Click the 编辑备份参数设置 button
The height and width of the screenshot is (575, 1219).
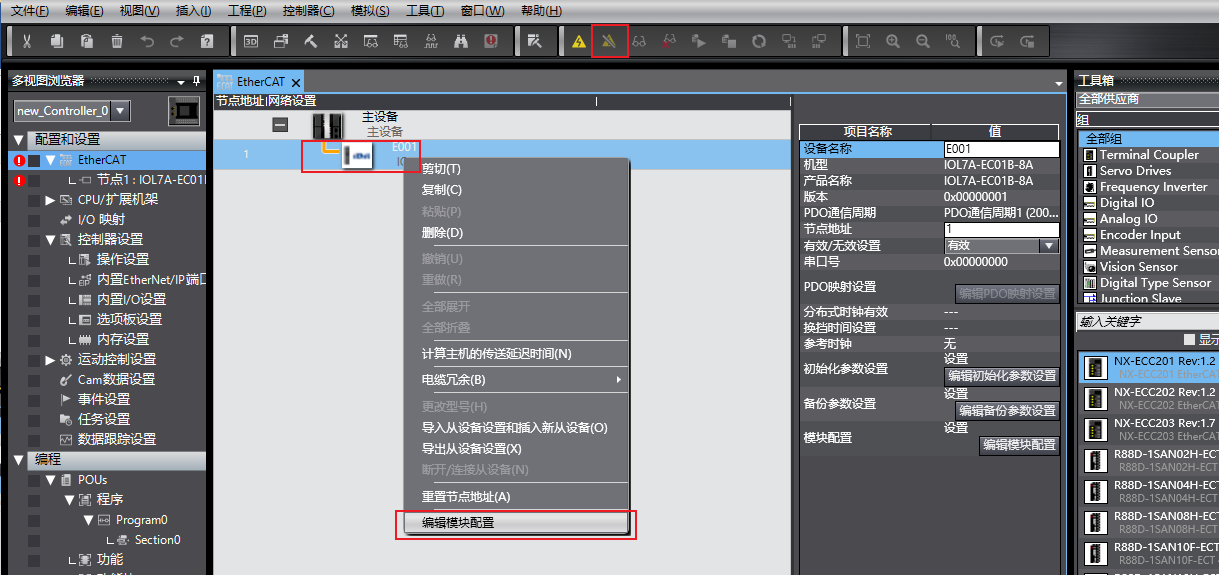click(1007, 411)
